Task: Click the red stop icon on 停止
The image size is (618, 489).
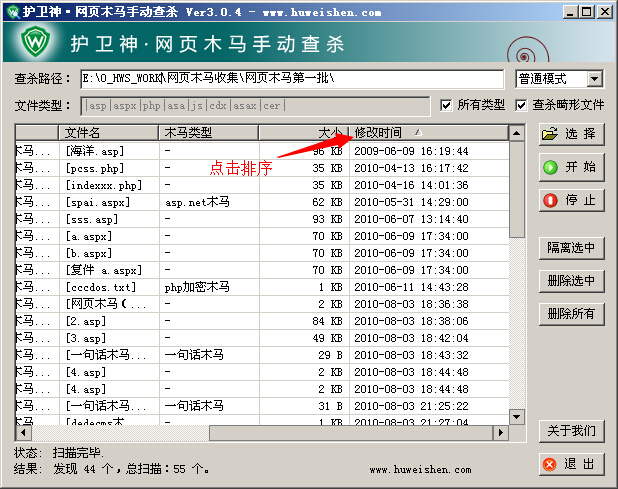Action: coord(550,200)
